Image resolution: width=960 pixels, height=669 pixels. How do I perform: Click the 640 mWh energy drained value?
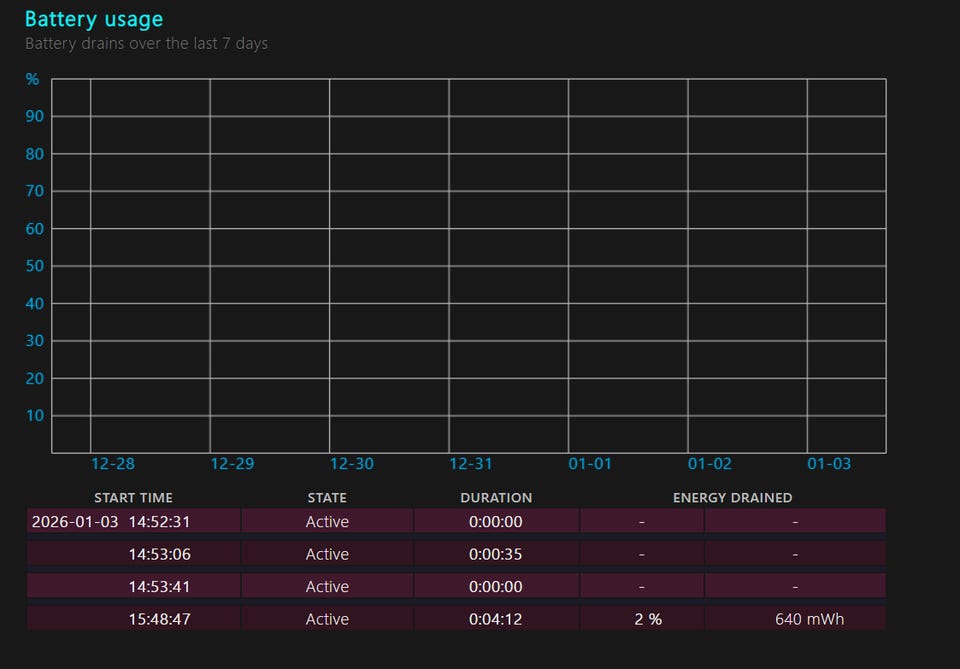coord(809,619)
